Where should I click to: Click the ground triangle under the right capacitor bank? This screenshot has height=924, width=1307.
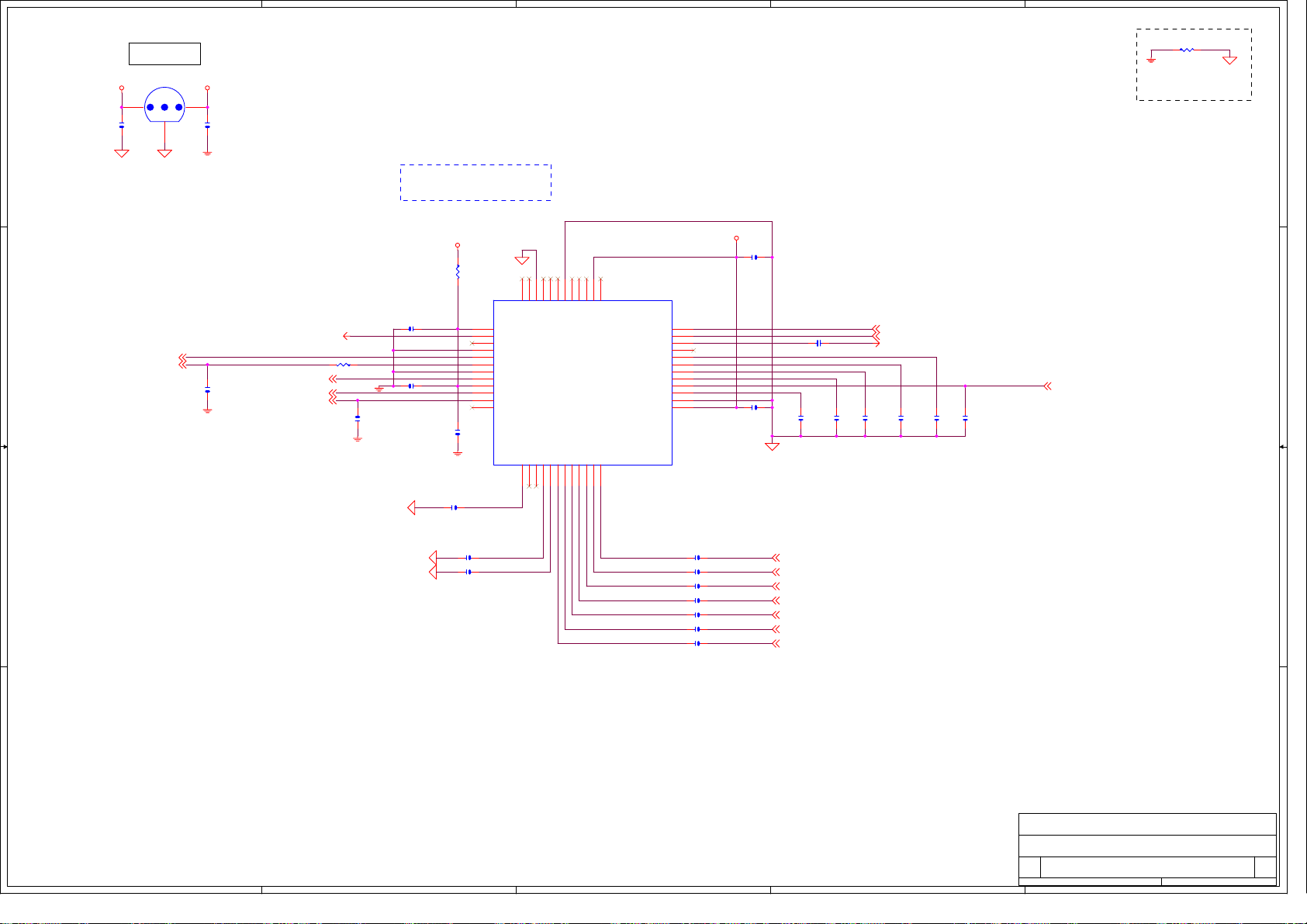point(772,446)
